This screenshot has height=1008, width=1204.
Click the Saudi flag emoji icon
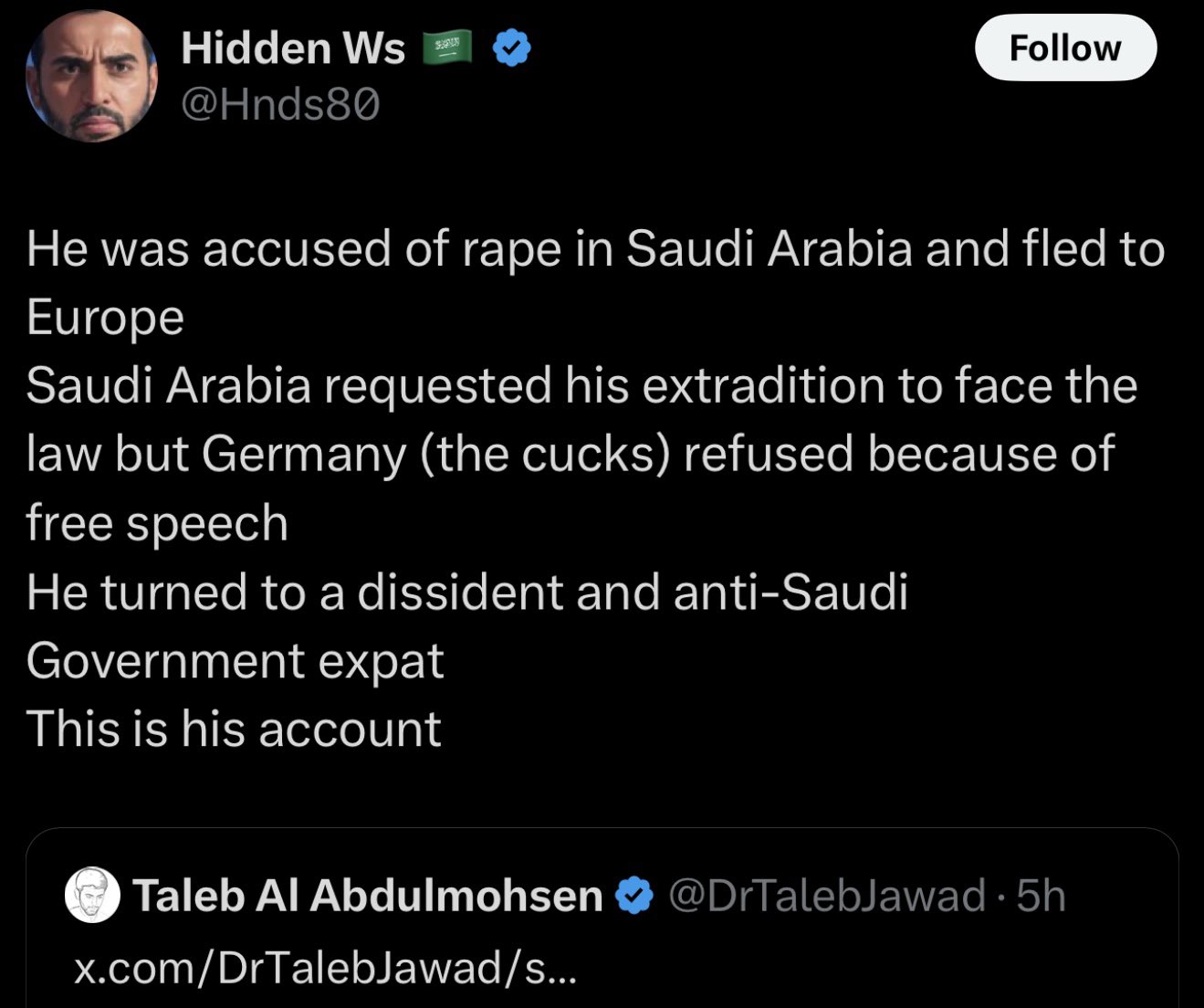point(447,47)
